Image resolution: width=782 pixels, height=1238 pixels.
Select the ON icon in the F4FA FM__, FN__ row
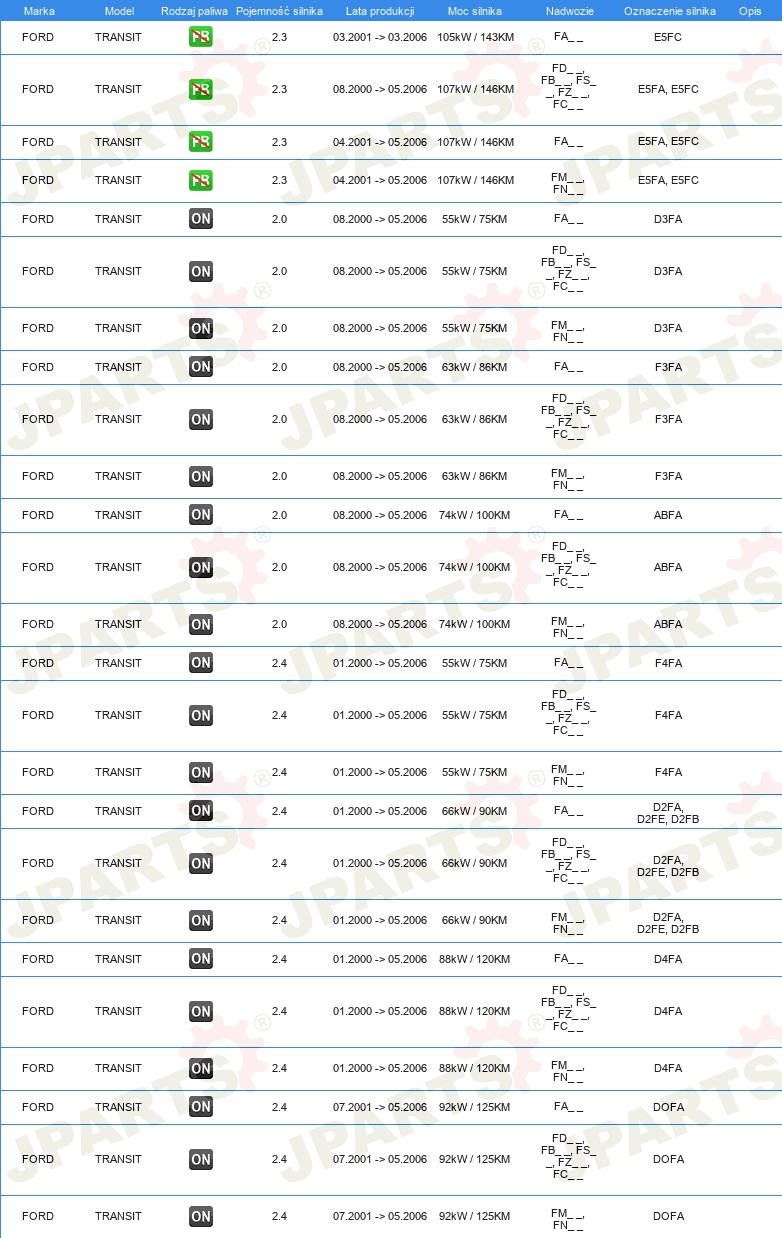click(x=201, y=772)
